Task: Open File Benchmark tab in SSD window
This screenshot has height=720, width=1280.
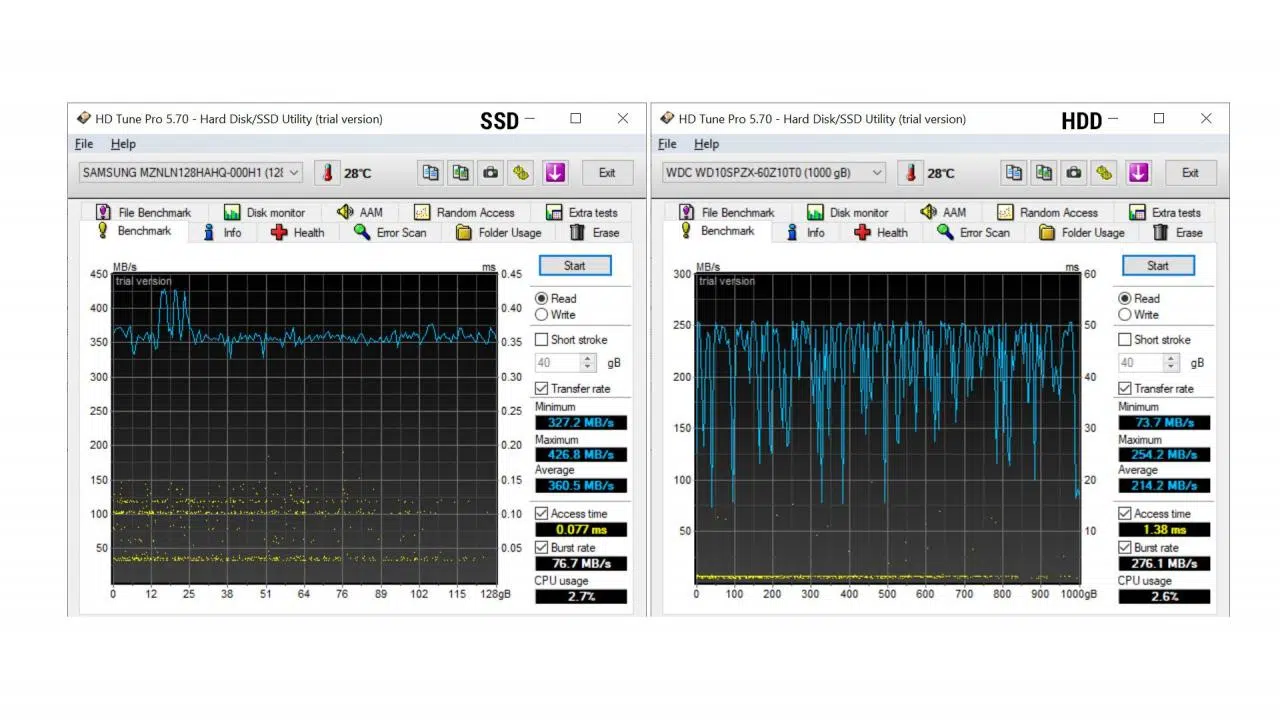Action: pyautogui.click(x=143, y=212)
